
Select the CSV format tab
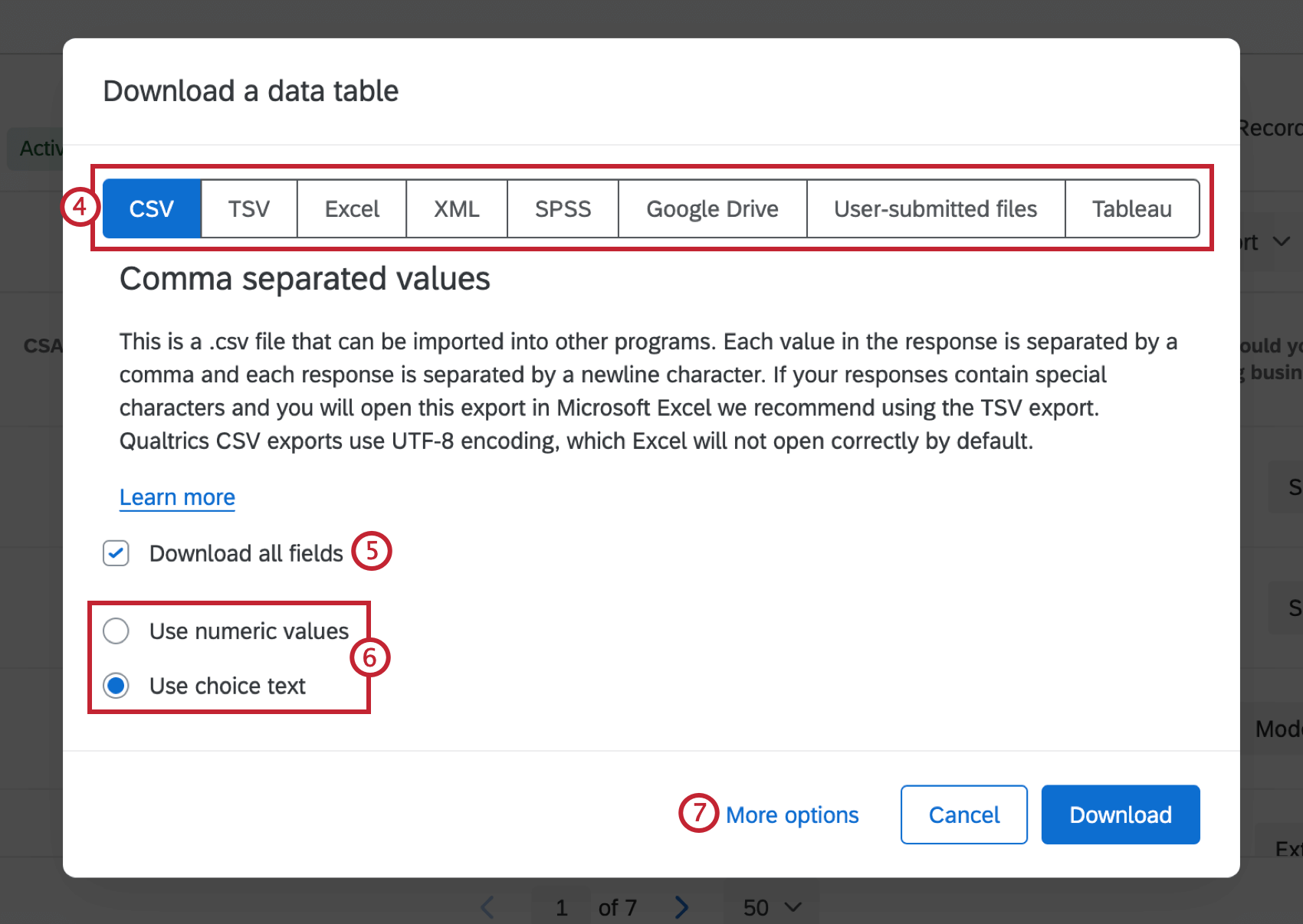tap(152, 208)
